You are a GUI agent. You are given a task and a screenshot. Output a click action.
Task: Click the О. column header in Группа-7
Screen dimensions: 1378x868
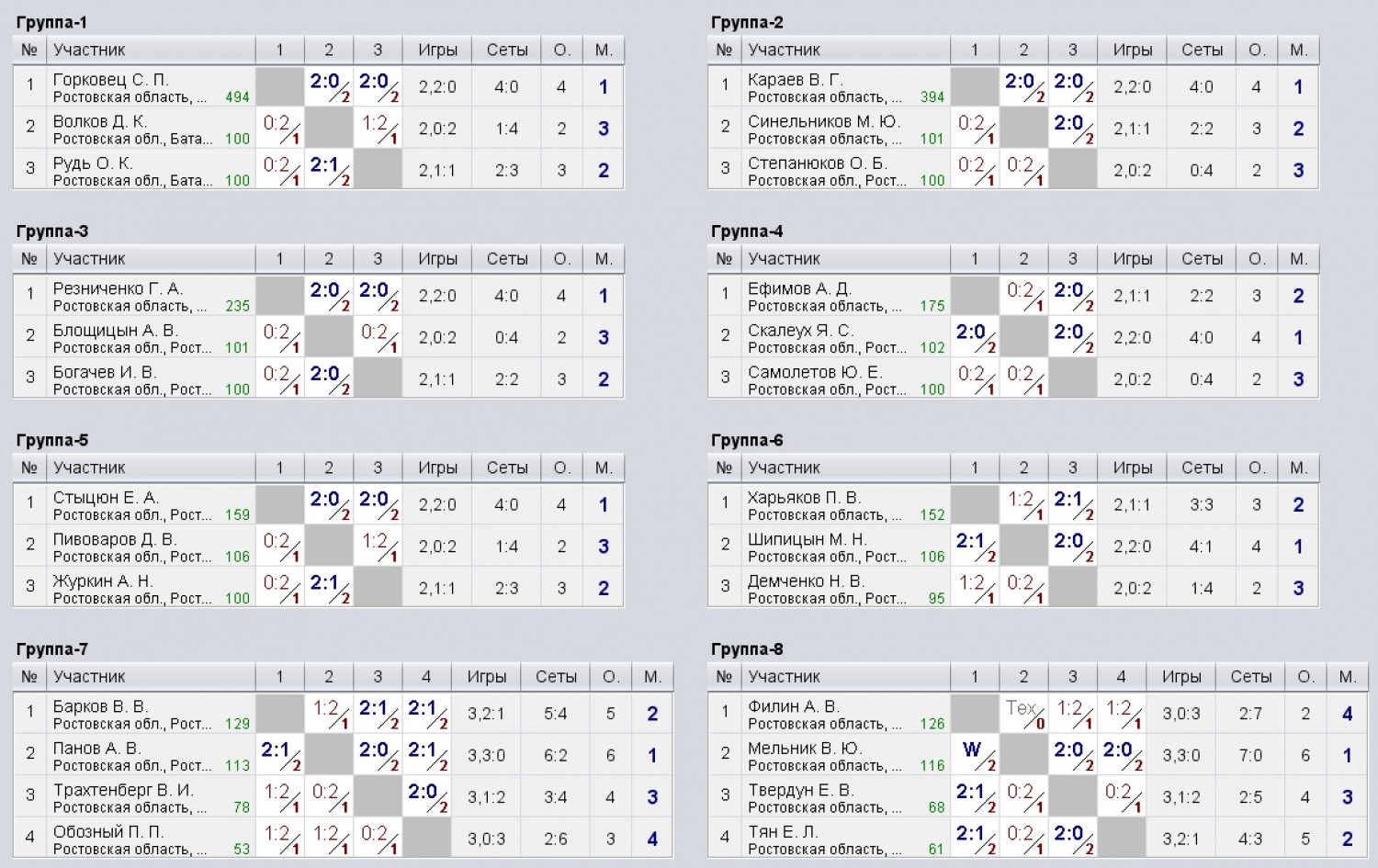tap(611, 676)
